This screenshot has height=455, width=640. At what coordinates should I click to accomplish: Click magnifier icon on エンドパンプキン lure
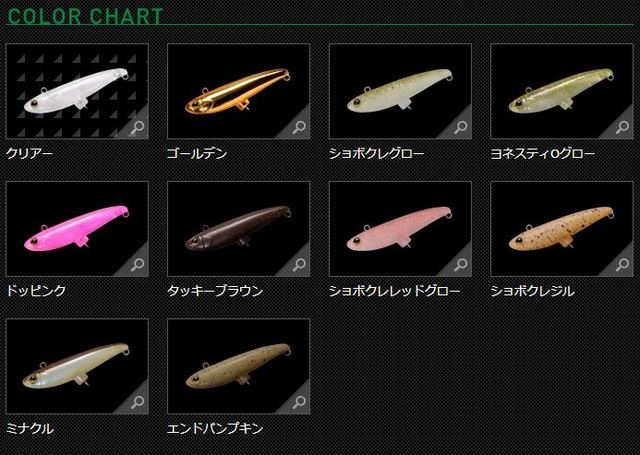(299, 402)
